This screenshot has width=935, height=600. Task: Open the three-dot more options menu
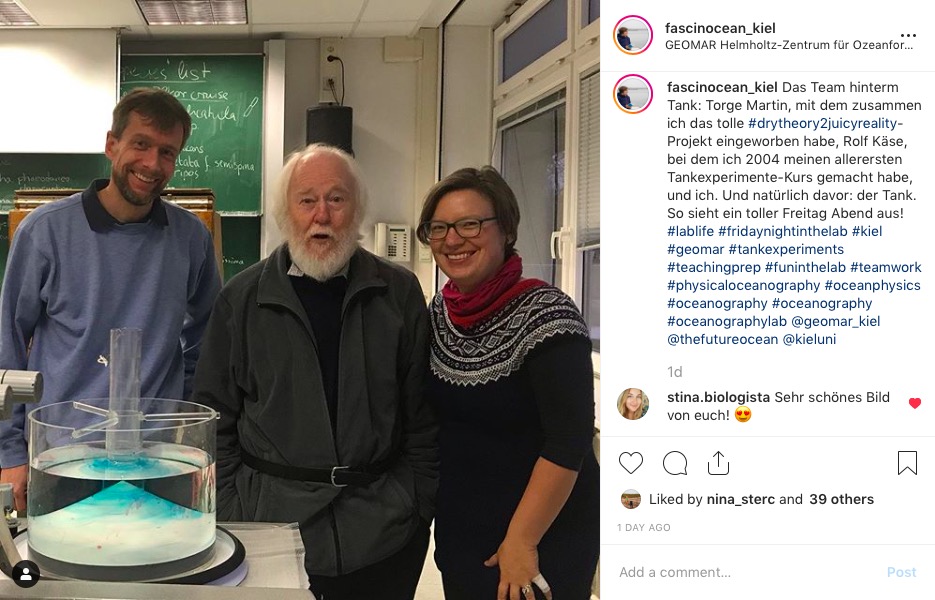tap(908, 36)
